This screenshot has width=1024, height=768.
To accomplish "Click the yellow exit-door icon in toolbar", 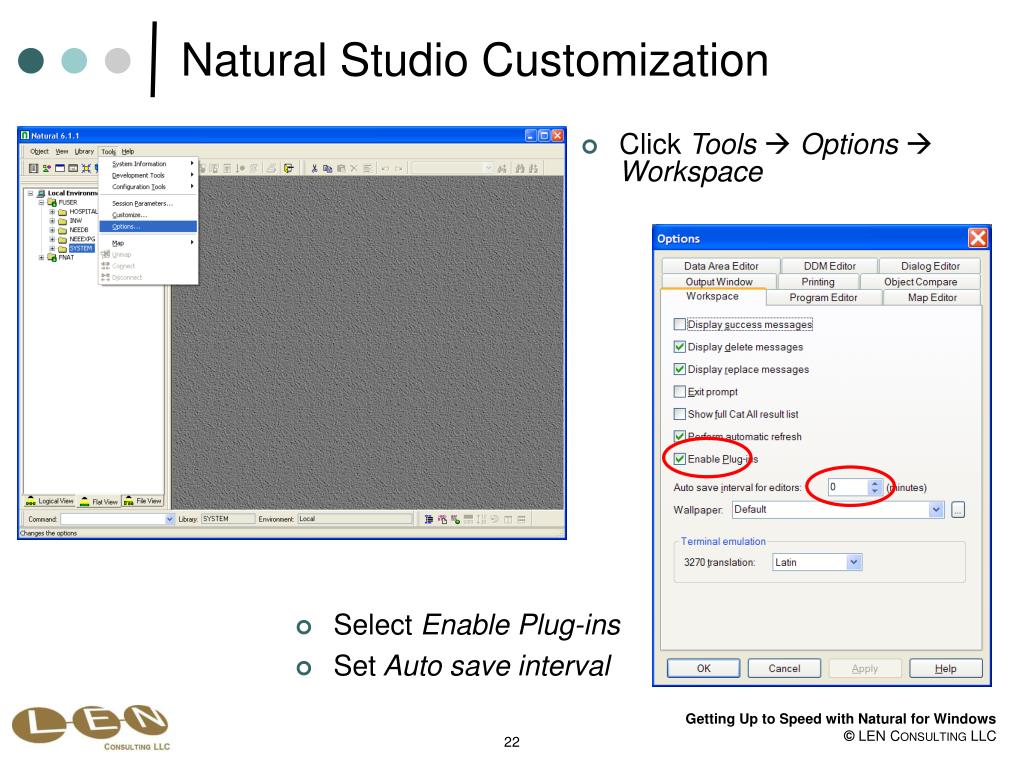I will 289,168.
